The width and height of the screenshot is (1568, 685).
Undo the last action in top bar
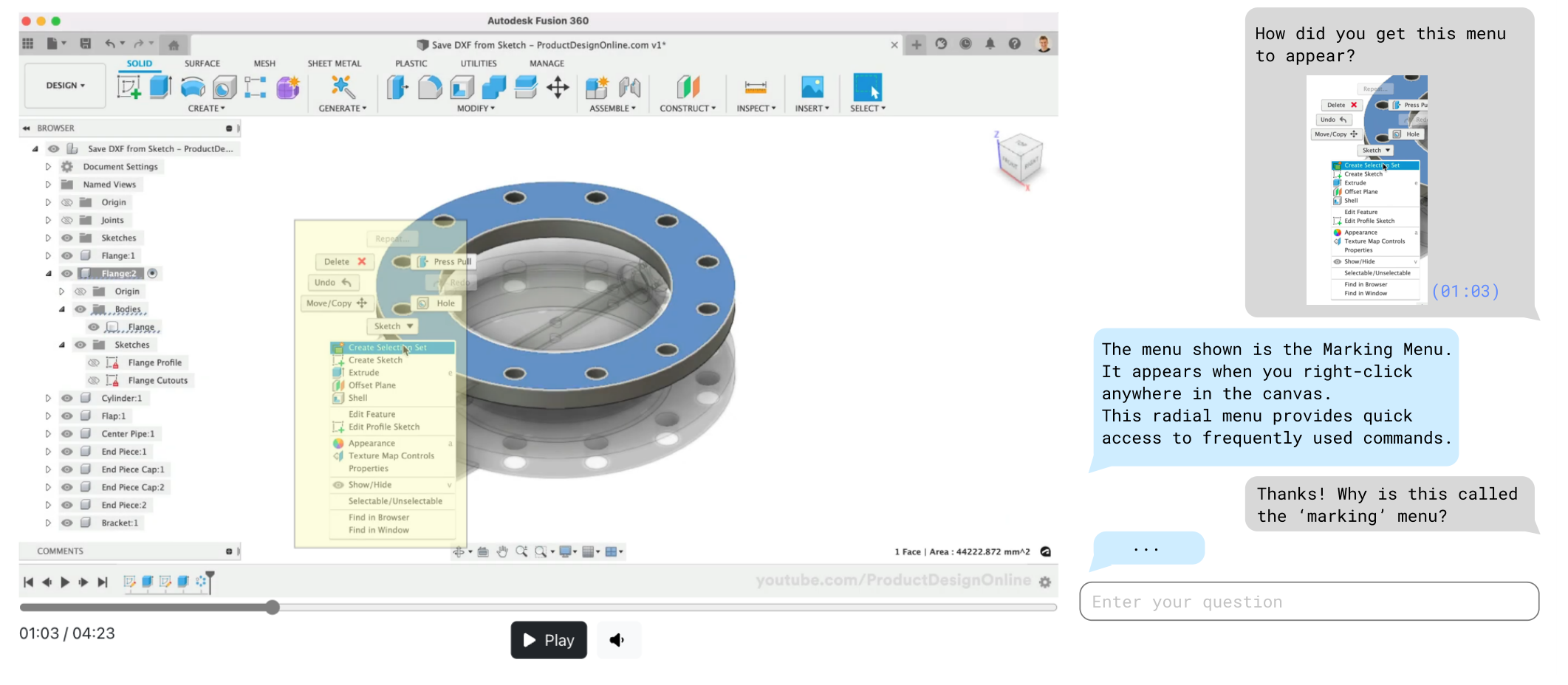(x=110, y=44)
